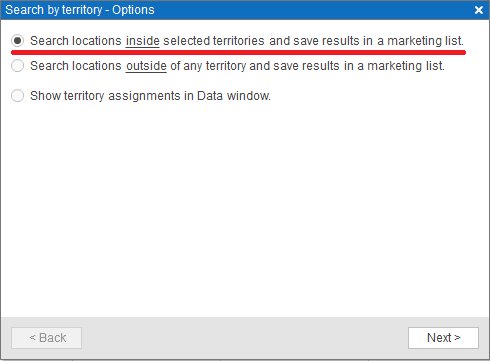Click the underlined word 'outside'
This screenshot has width=490, height=361.
[x=146, y=66]
